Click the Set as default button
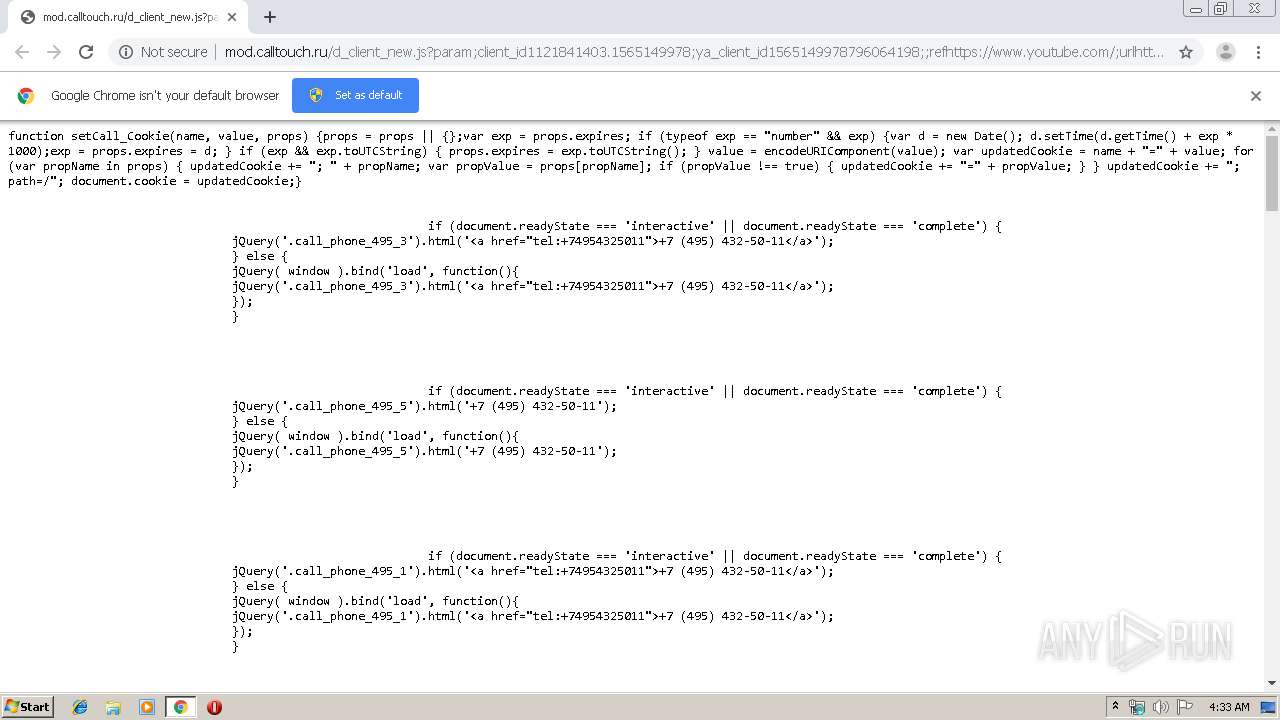 click(x=355, y=95)
